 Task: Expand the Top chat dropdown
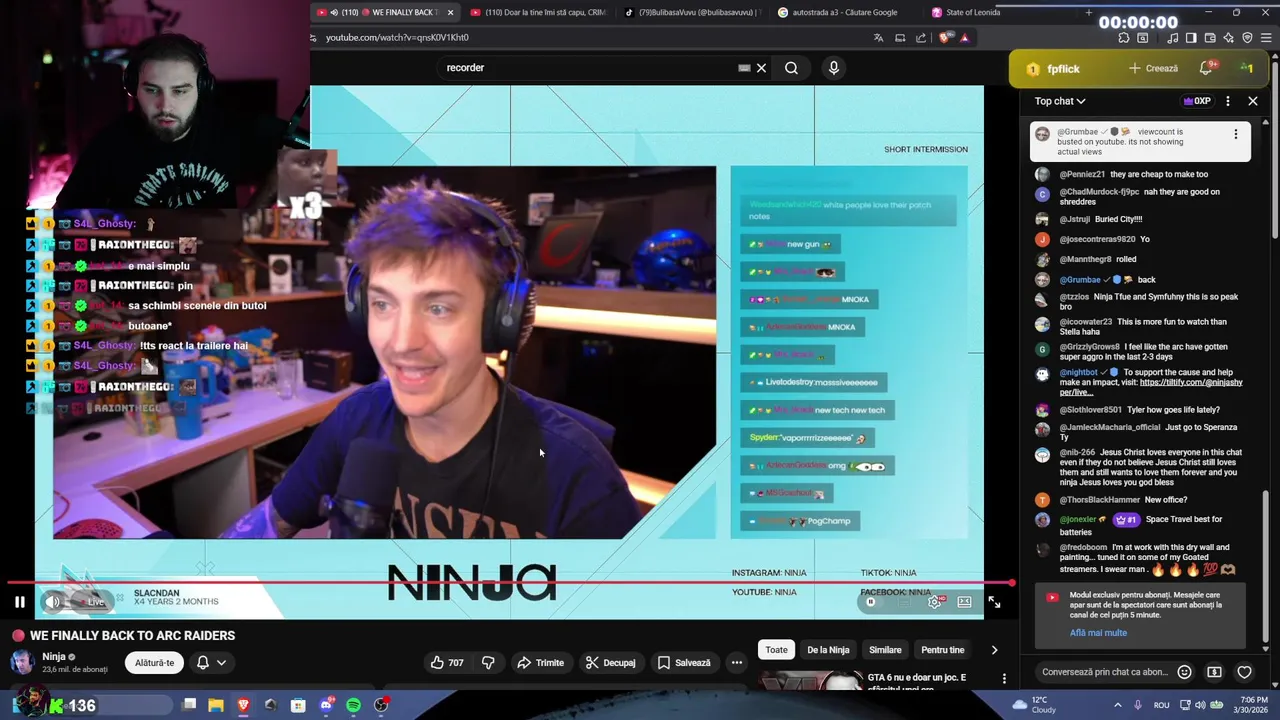[x=1060, y=101]
